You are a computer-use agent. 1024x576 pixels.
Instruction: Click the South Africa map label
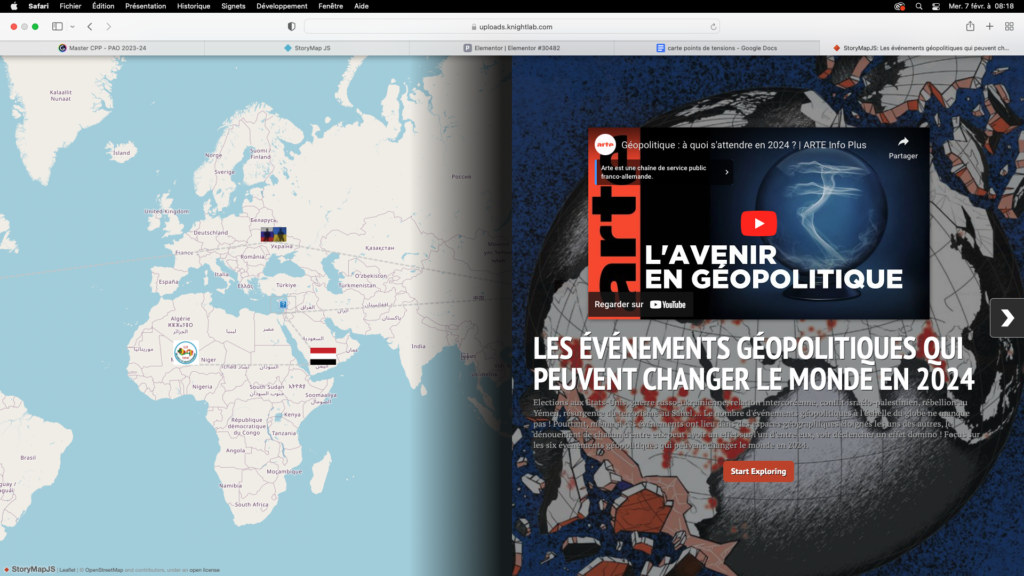[251, 505]
